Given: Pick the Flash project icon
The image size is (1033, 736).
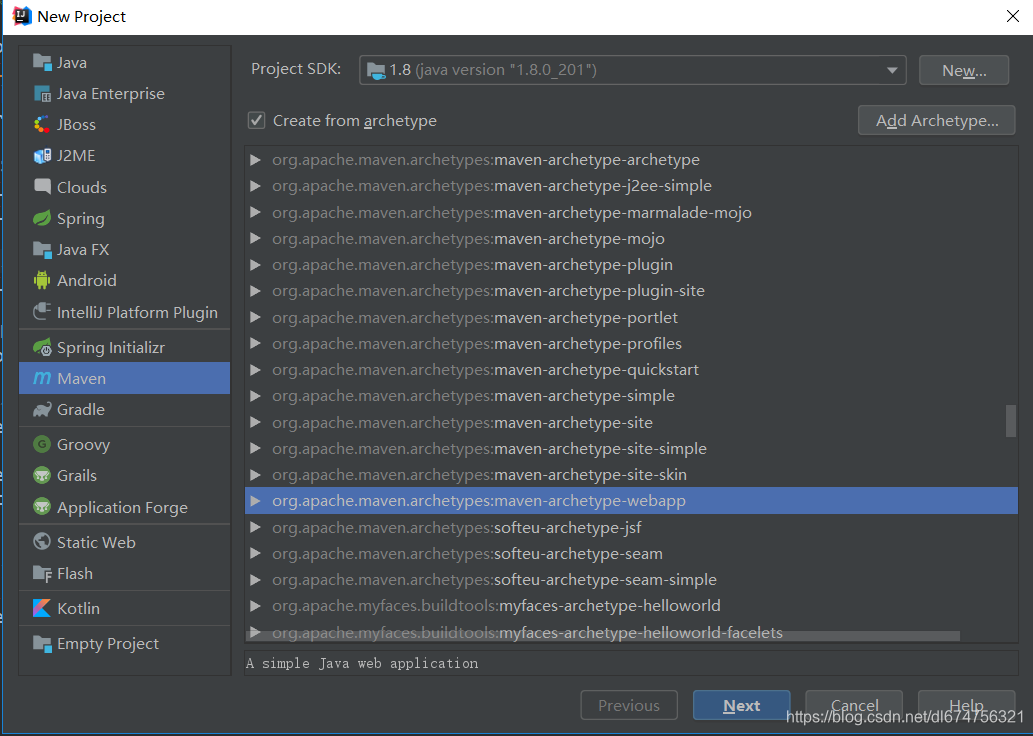Looking at the screenshot, I should [42, 573].
